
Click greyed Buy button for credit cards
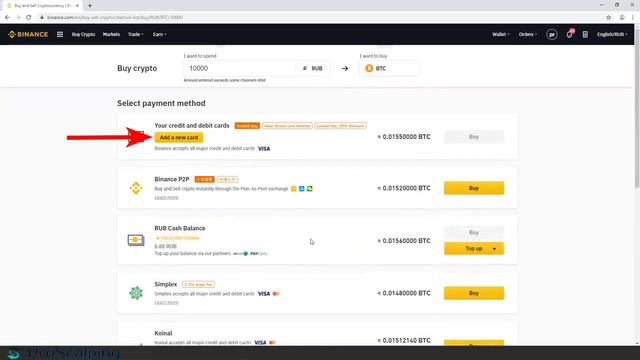(x=474, y=137)
